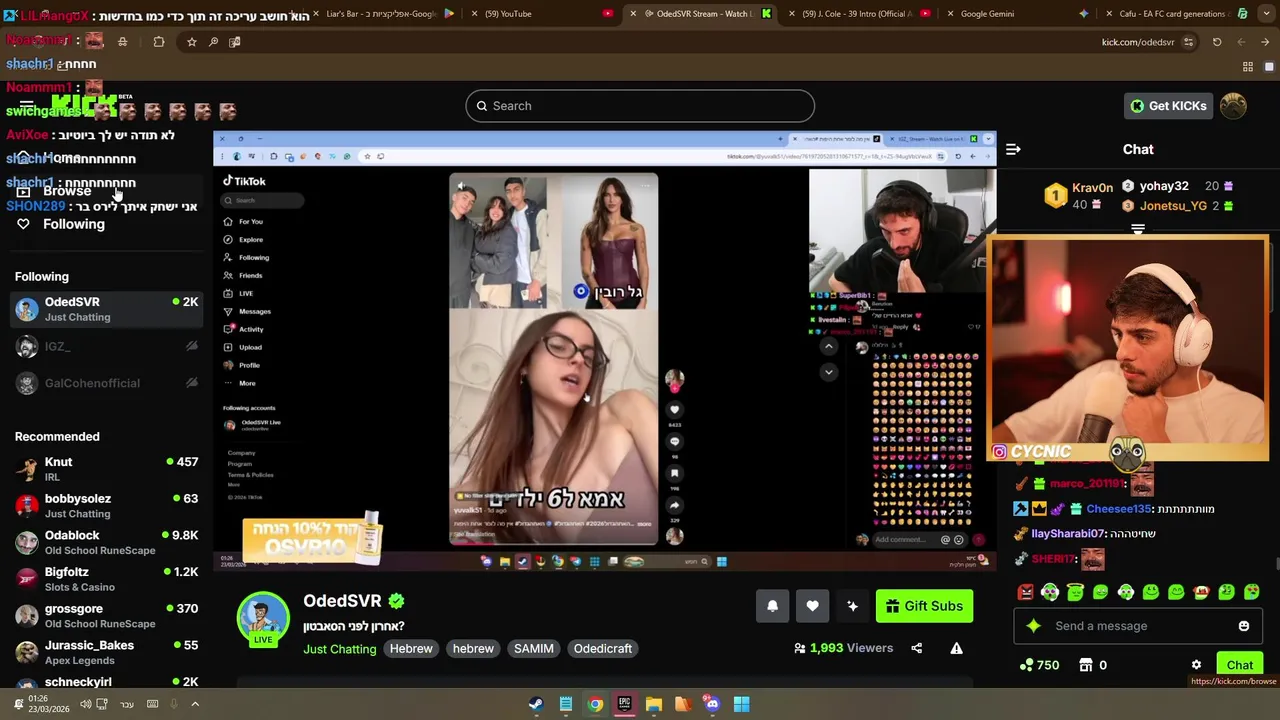Click Jonetsu_YG in gift leaderboard
Image resolution: width=1280 pixels, height=720 pixels.
click(x=1173, y=206)
